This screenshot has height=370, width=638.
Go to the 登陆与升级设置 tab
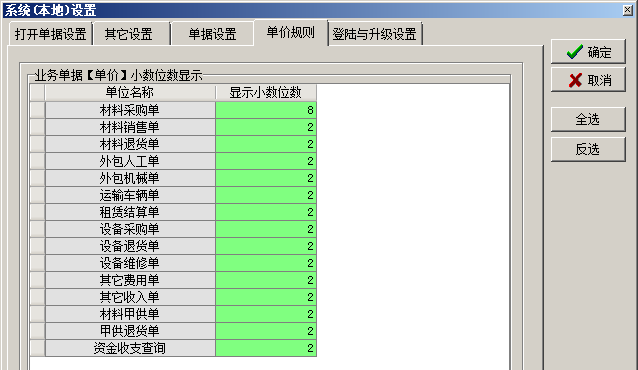click(375, 34)
